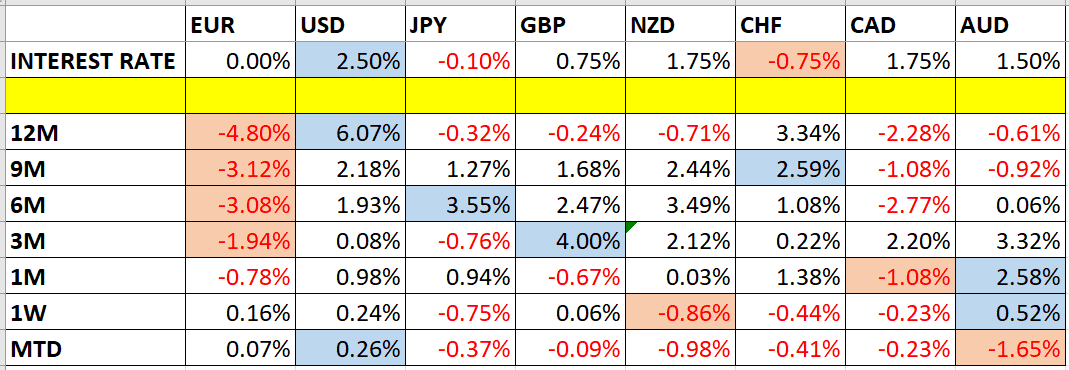Select the green error indicator triangle

(630, 228)
